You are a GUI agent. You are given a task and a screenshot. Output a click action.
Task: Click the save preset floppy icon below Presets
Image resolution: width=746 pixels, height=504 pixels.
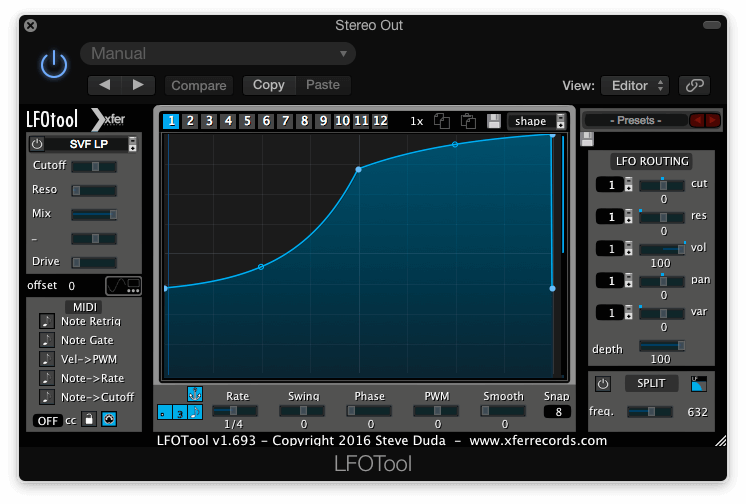[x=588, y=139]
